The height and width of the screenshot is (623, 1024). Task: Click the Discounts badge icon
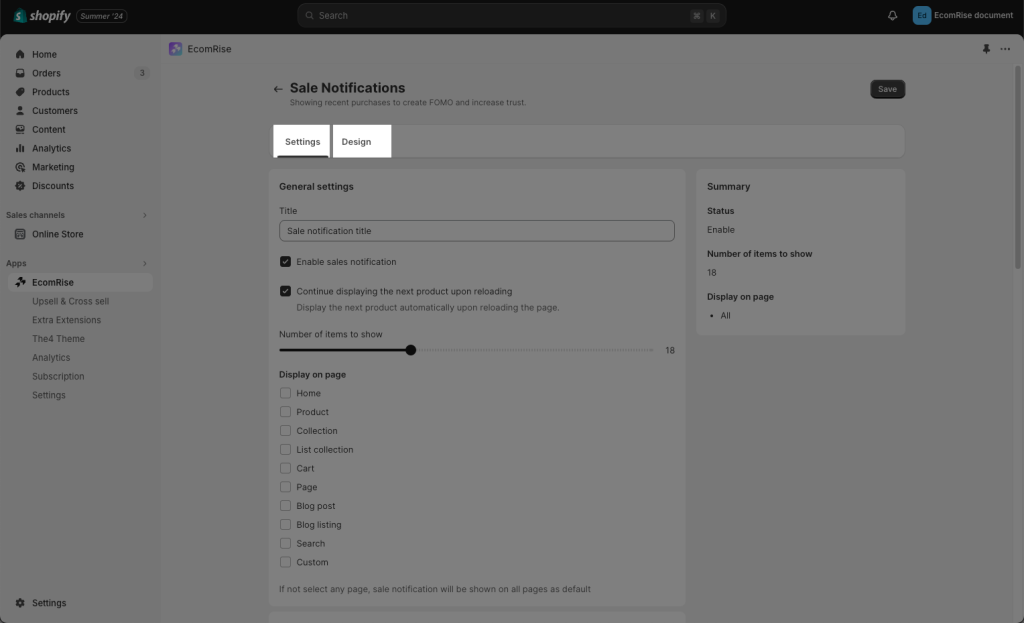(20, 186)
